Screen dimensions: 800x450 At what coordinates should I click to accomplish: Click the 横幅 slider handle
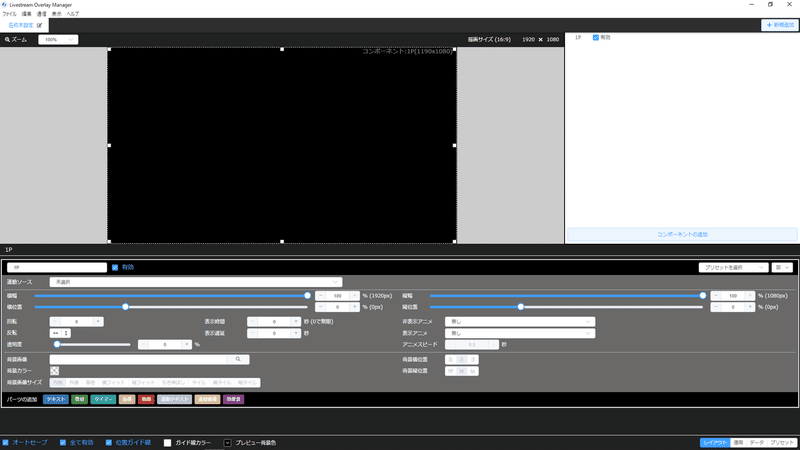coord(307,295)
